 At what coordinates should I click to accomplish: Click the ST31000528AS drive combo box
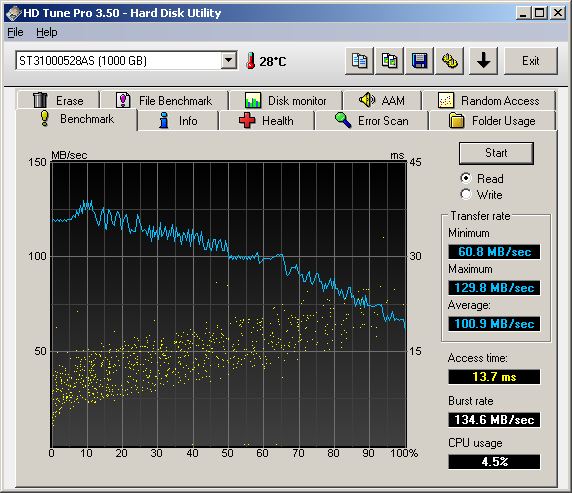(126, 61)
